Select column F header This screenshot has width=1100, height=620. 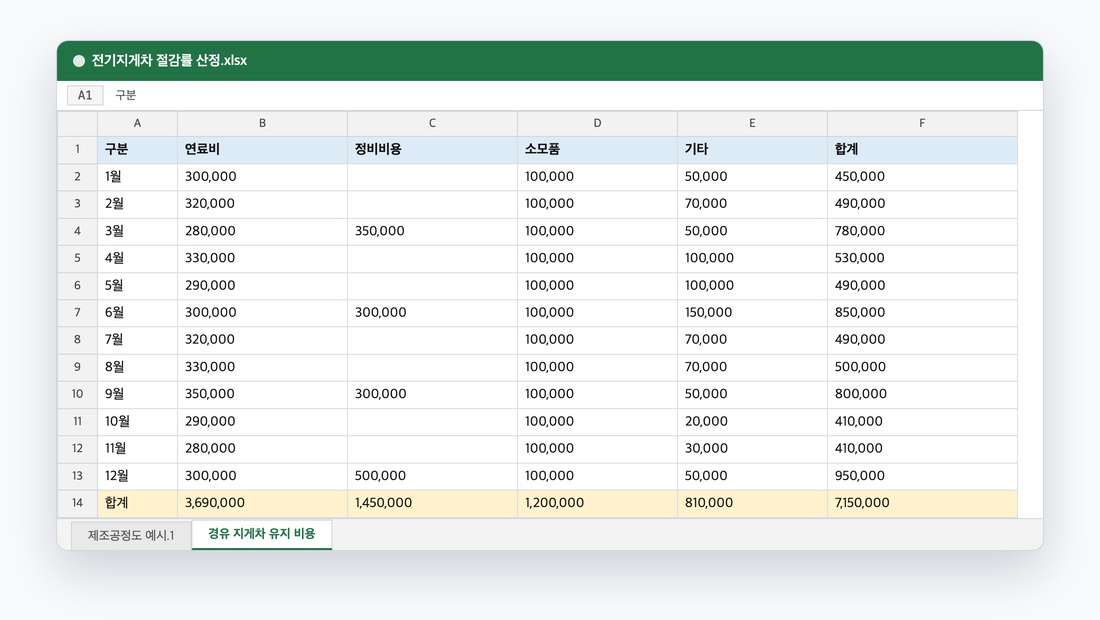coord(922,123)
